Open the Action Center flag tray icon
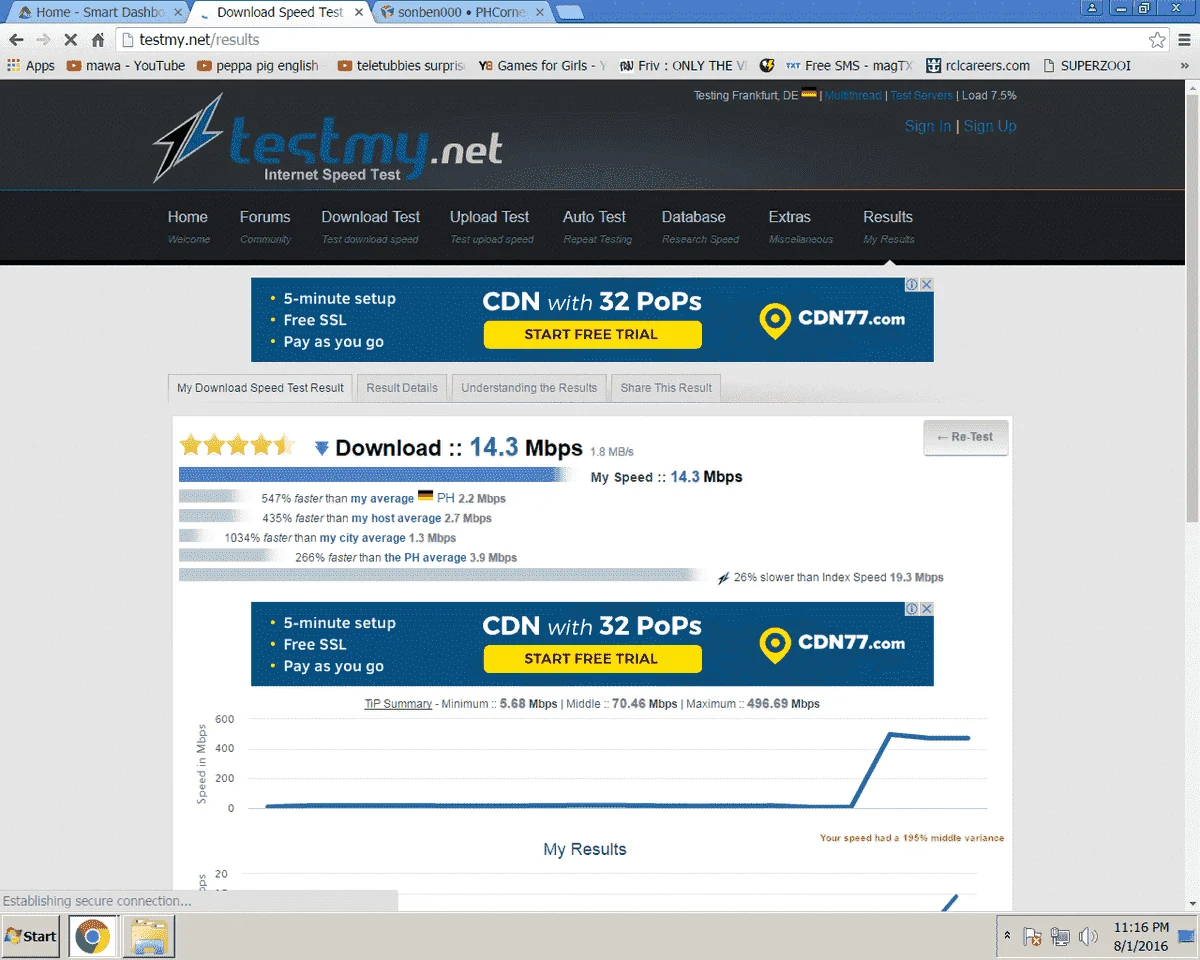This screenshot has height=960, width=1200. (1033, 937)
